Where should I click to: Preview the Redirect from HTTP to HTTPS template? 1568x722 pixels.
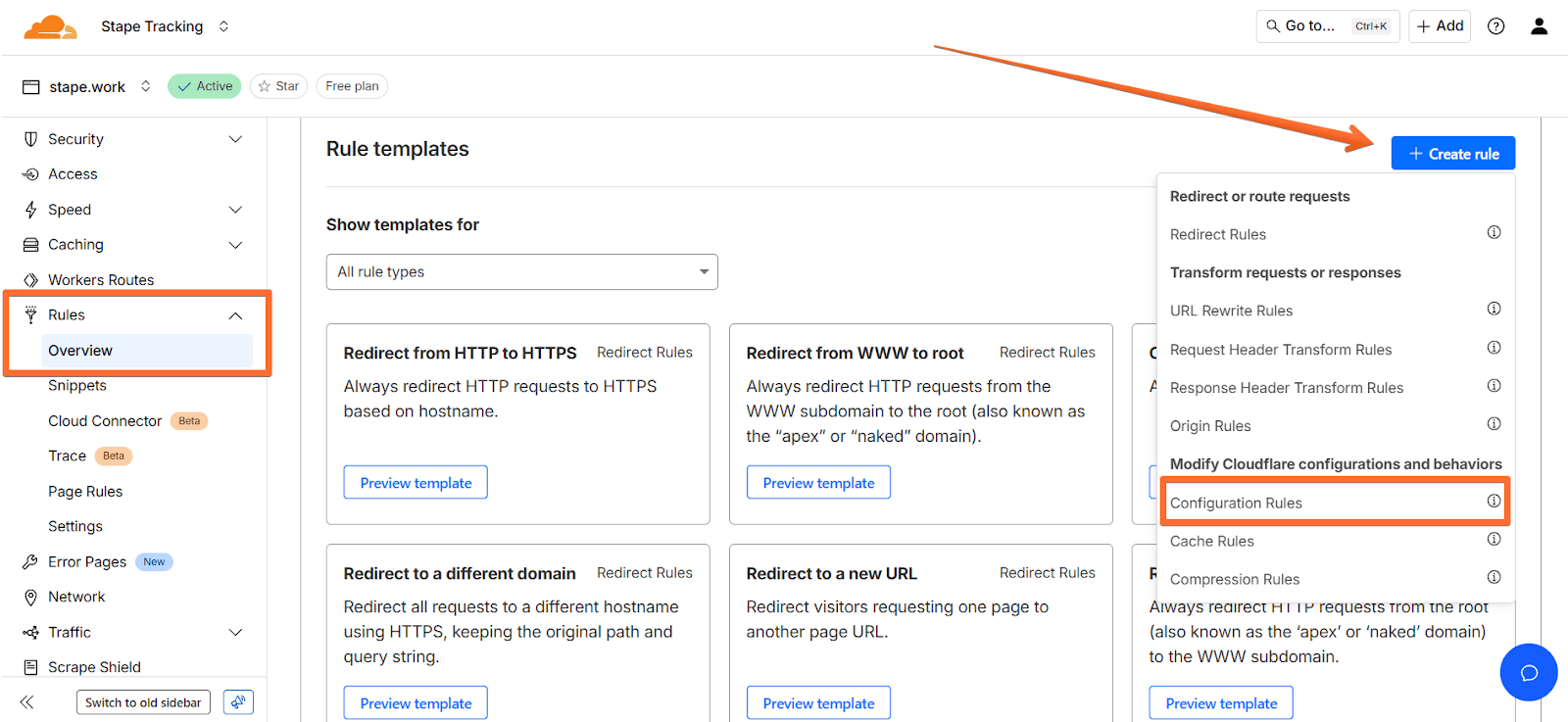[x=416, y=483]
